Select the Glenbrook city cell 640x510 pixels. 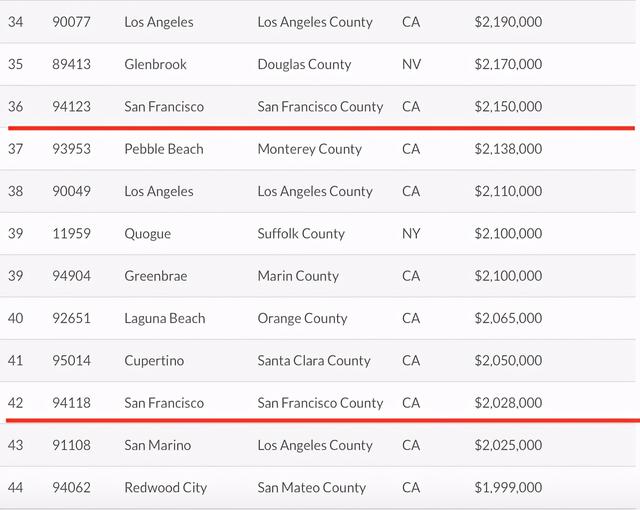pos(155,64)
